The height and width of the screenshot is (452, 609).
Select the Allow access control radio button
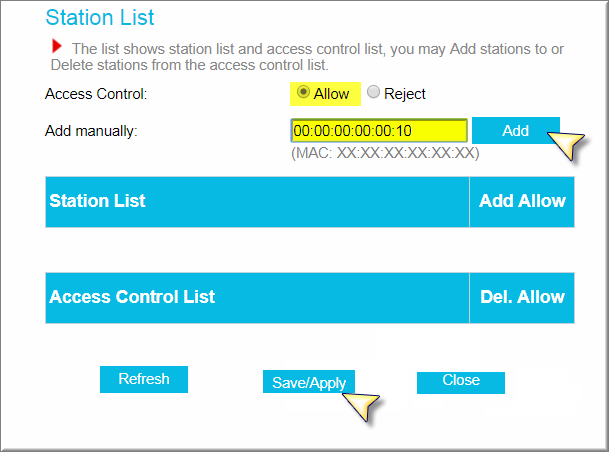(303, 92)
